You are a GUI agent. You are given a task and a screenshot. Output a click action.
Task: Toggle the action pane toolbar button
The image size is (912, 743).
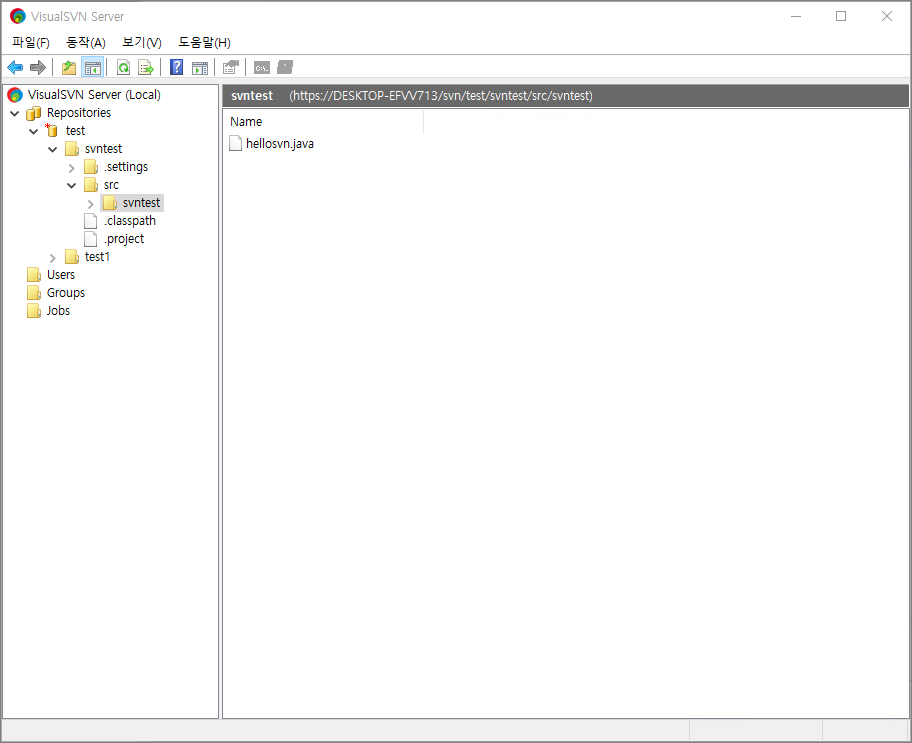[x=200, y=67]
